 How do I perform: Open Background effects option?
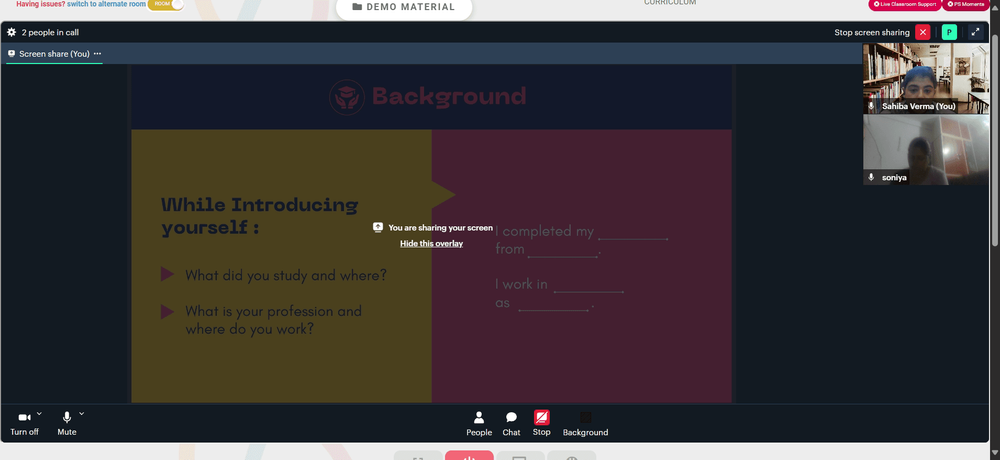coord(585,424)
